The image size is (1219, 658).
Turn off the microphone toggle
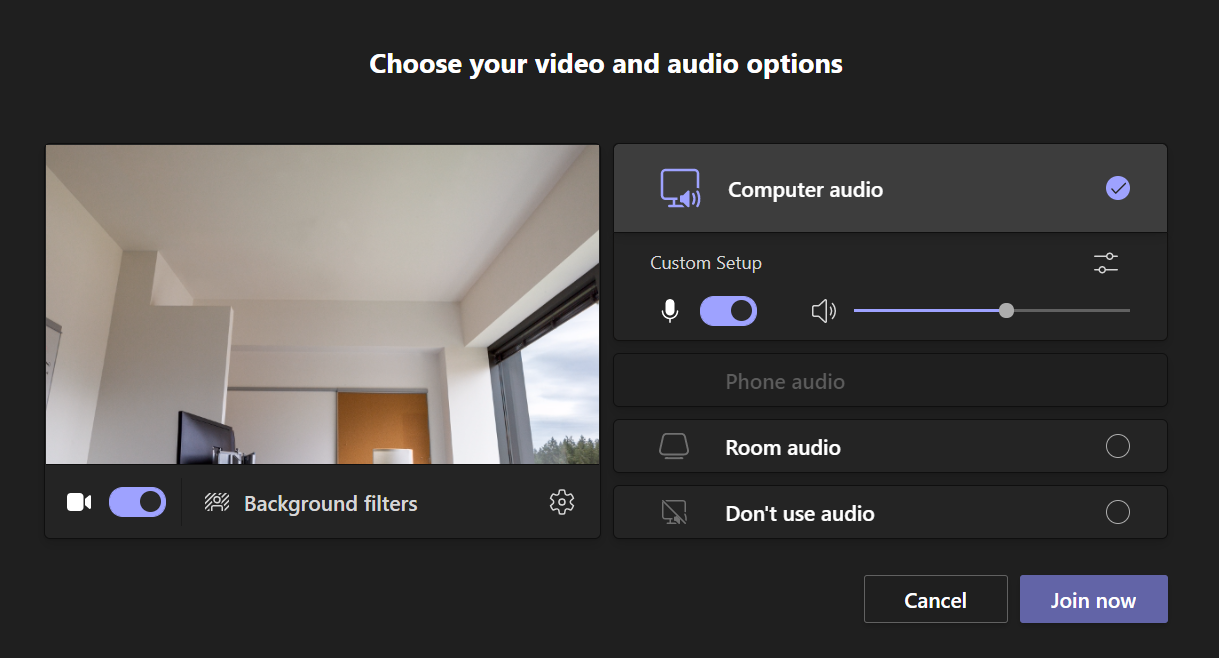[728, 312]
